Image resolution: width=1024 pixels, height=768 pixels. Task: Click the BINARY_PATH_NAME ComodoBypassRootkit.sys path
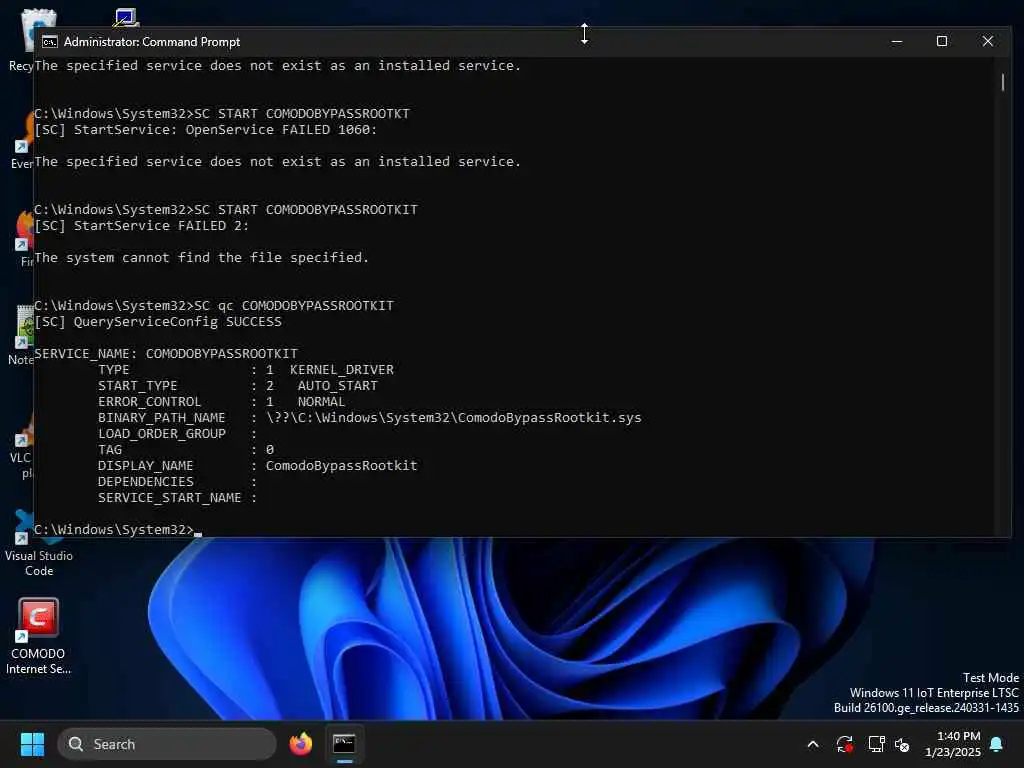pos(453,418)
